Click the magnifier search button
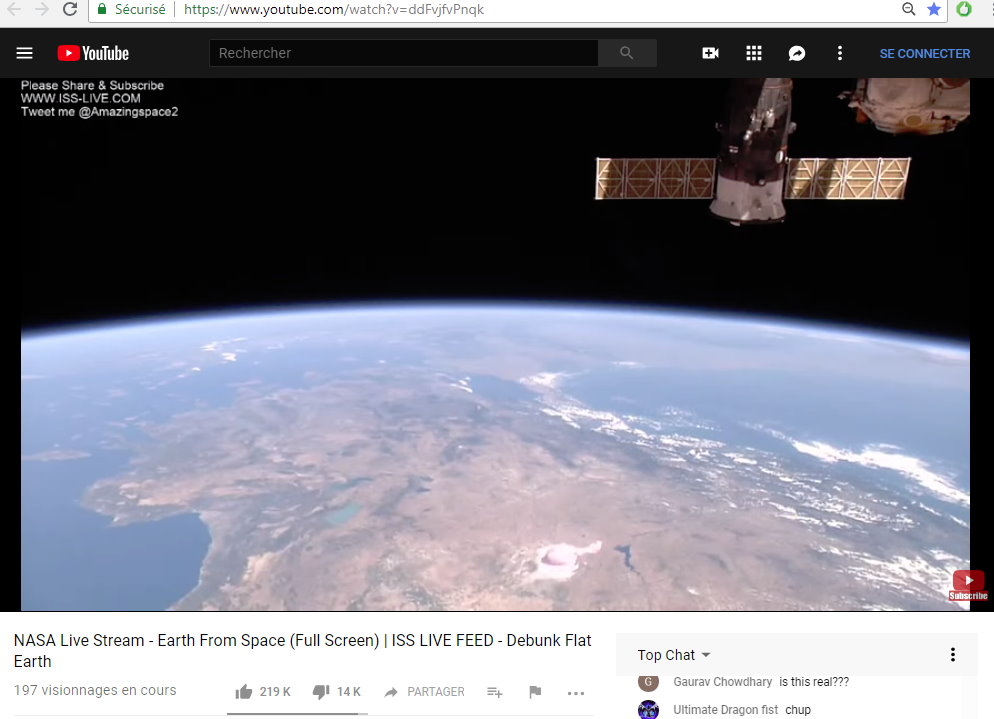994x719 pixels. 627,53
